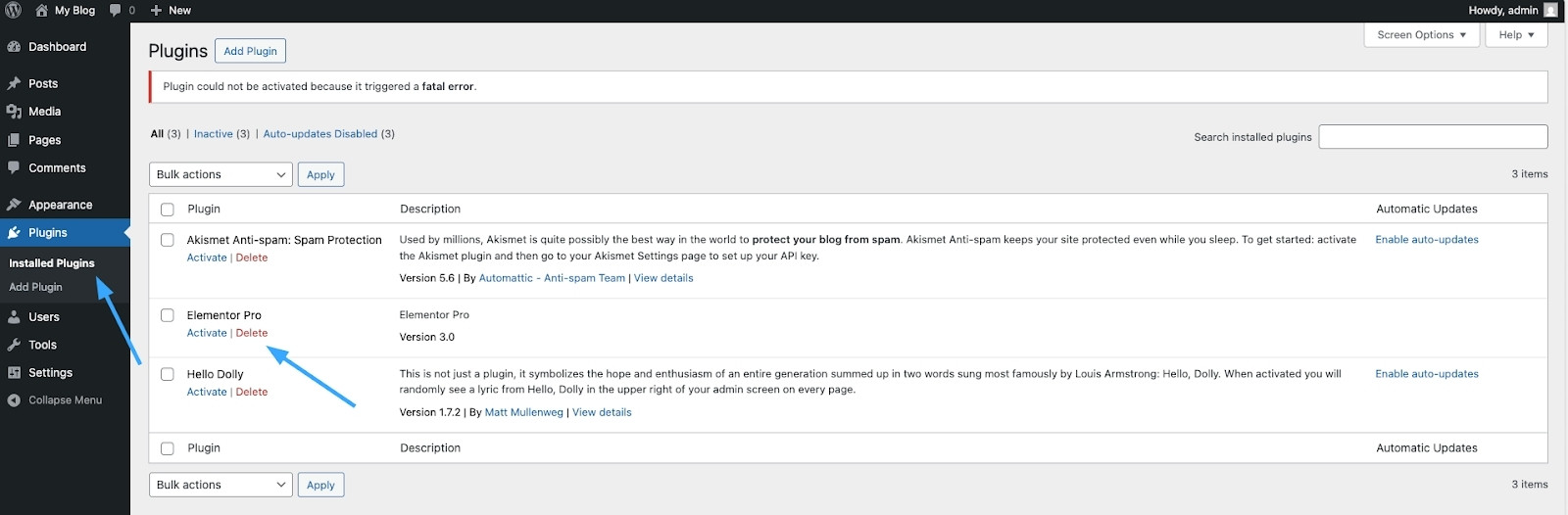Select the Hello Dolly checkbox
The height and width of the screenshot is (515, 1568).
pyautogui.click(x=168, y=374)
